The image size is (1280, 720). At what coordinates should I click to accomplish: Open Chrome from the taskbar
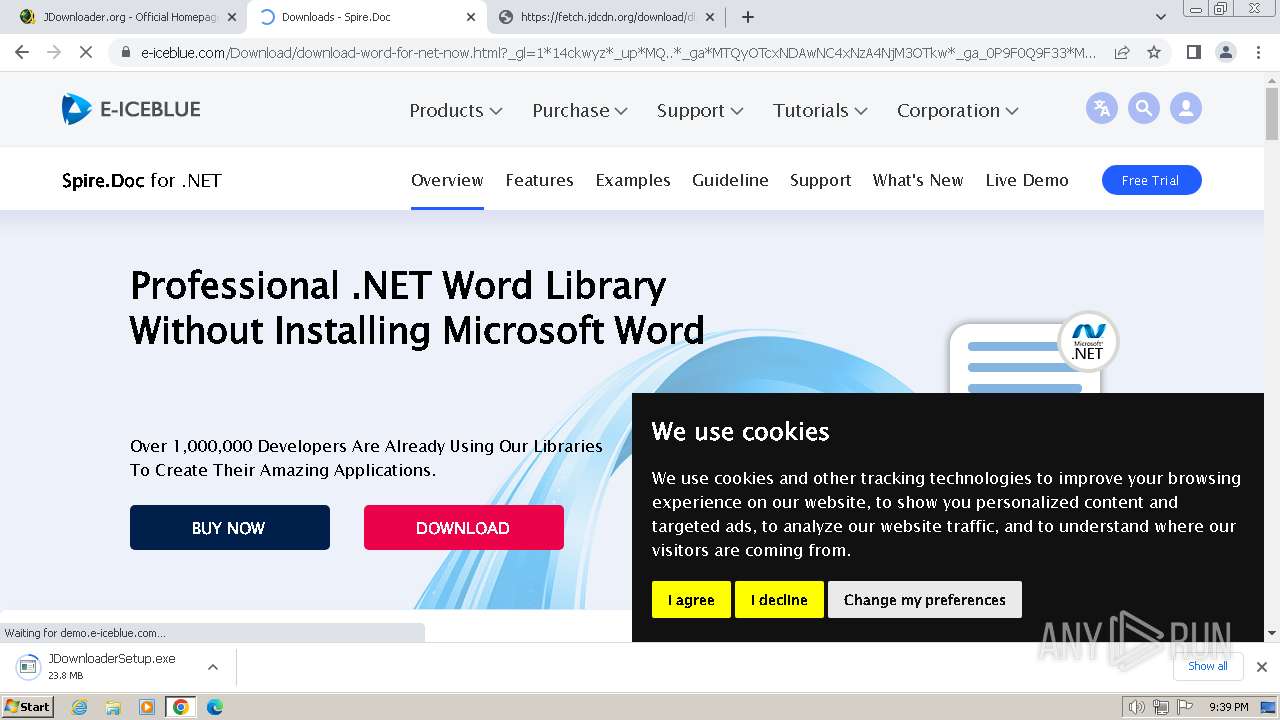tap(181, 707)
